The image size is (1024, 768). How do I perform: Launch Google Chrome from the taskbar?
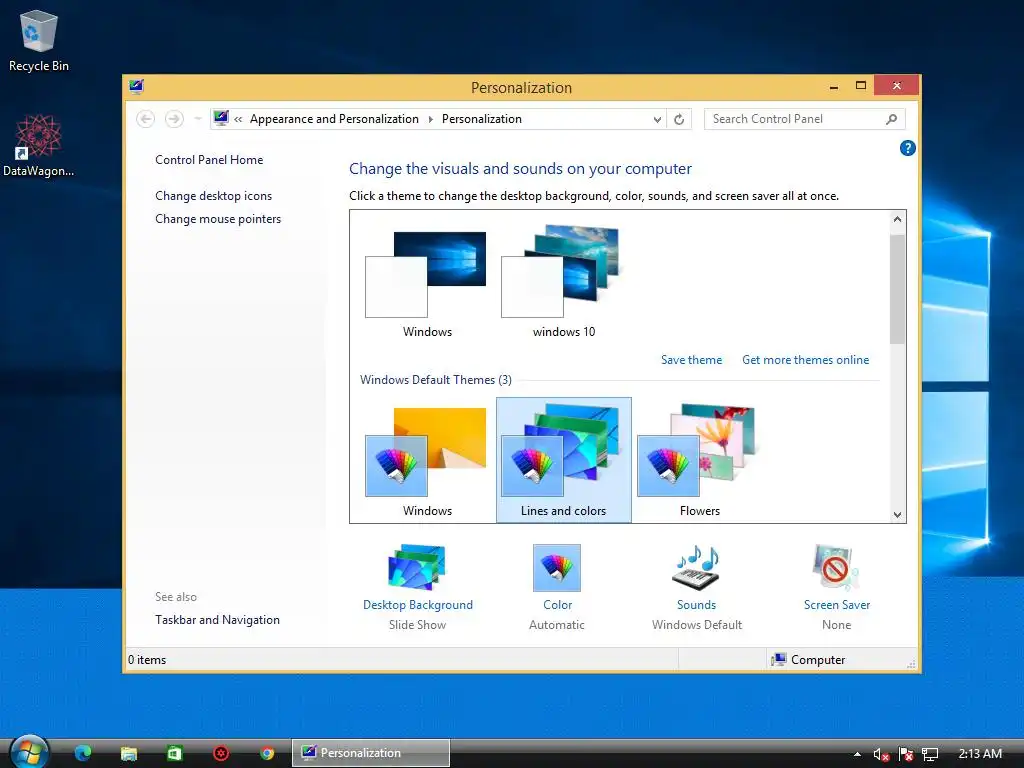(x=266, y=753)
